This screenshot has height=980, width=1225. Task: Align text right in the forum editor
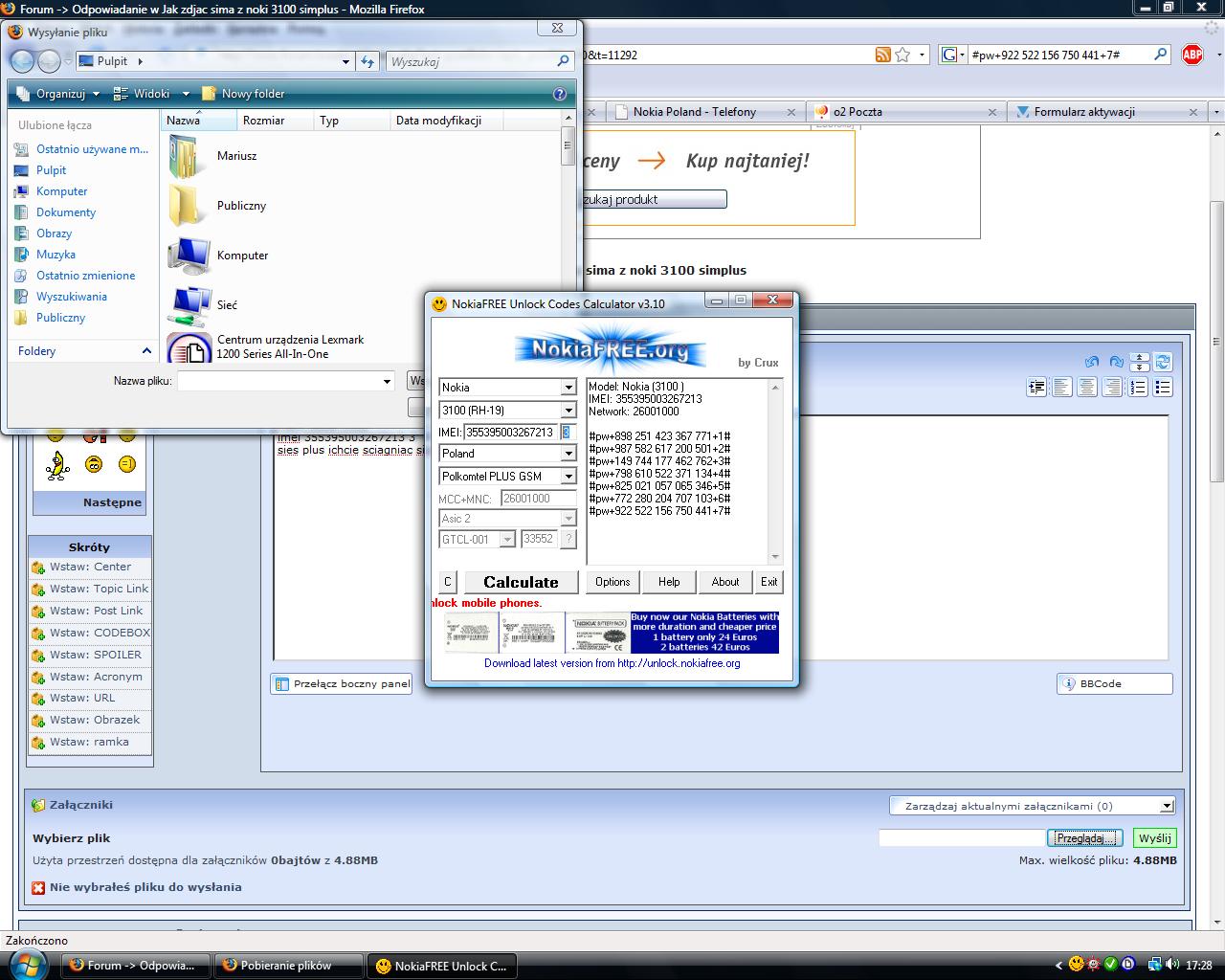pos(1112,388)
